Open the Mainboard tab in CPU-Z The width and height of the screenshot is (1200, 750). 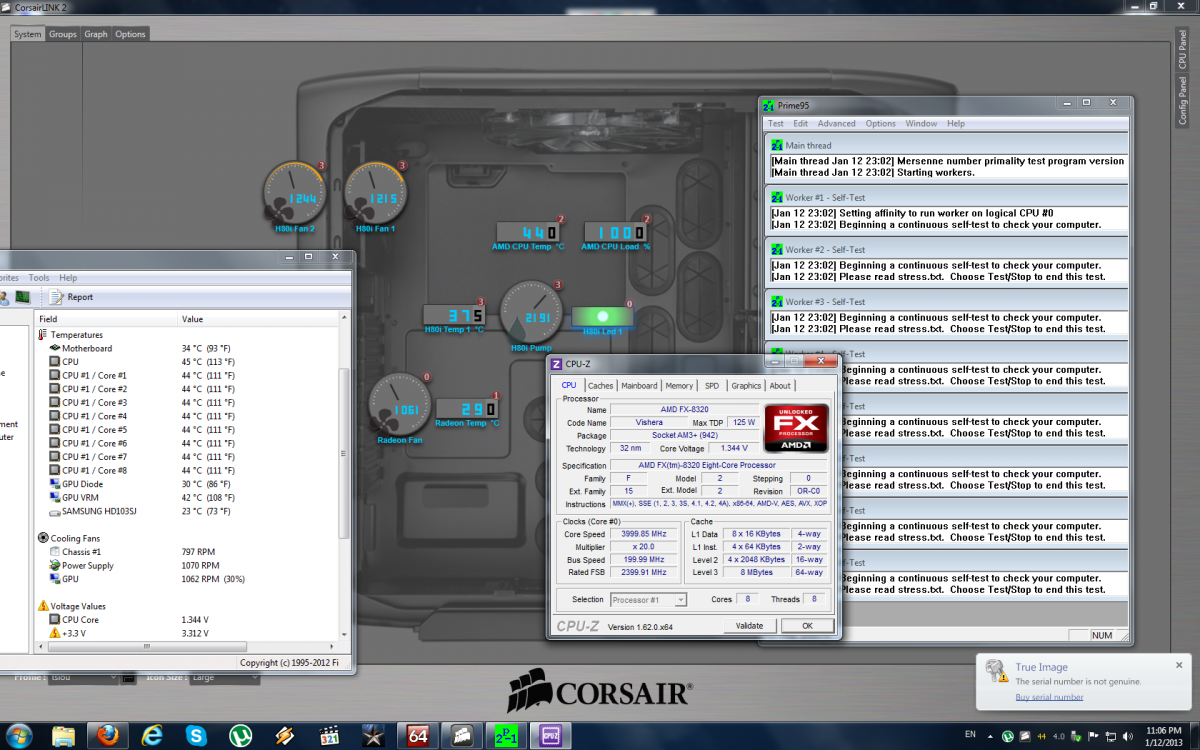[639, 385]
